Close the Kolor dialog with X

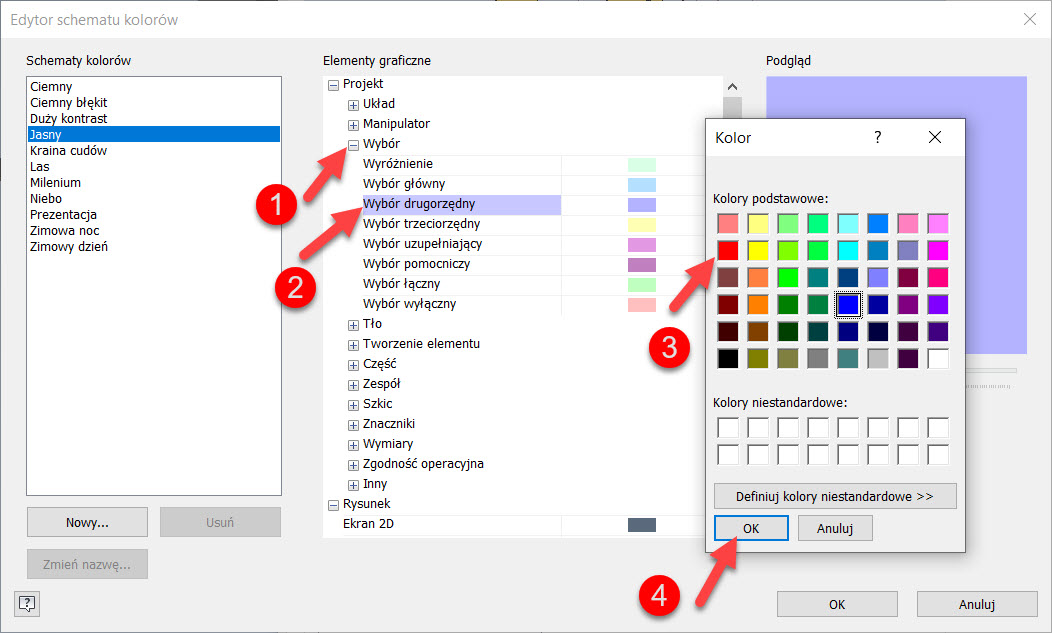(x=934, y=137)
